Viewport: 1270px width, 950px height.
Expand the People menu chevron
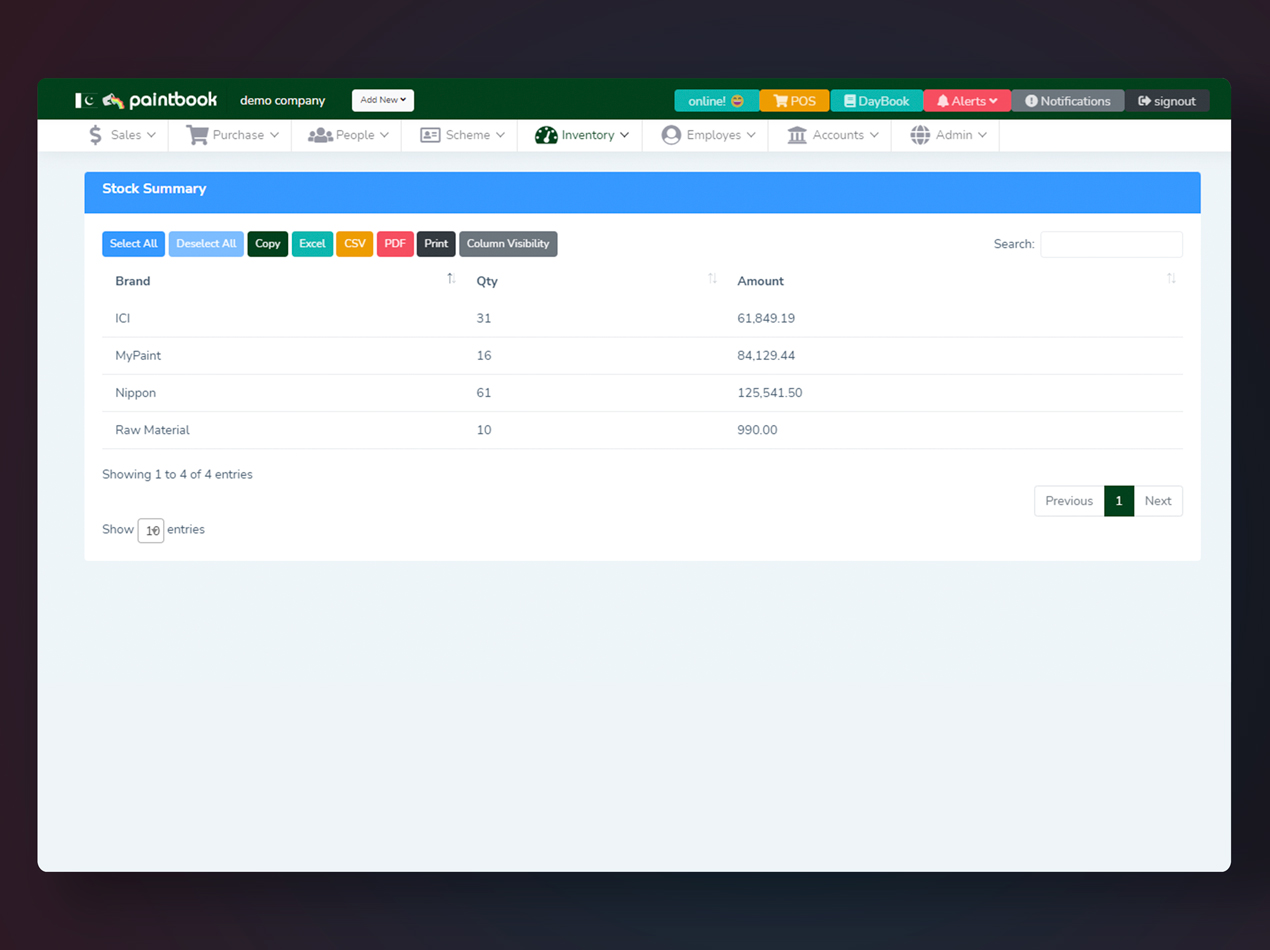pos(384,135)
